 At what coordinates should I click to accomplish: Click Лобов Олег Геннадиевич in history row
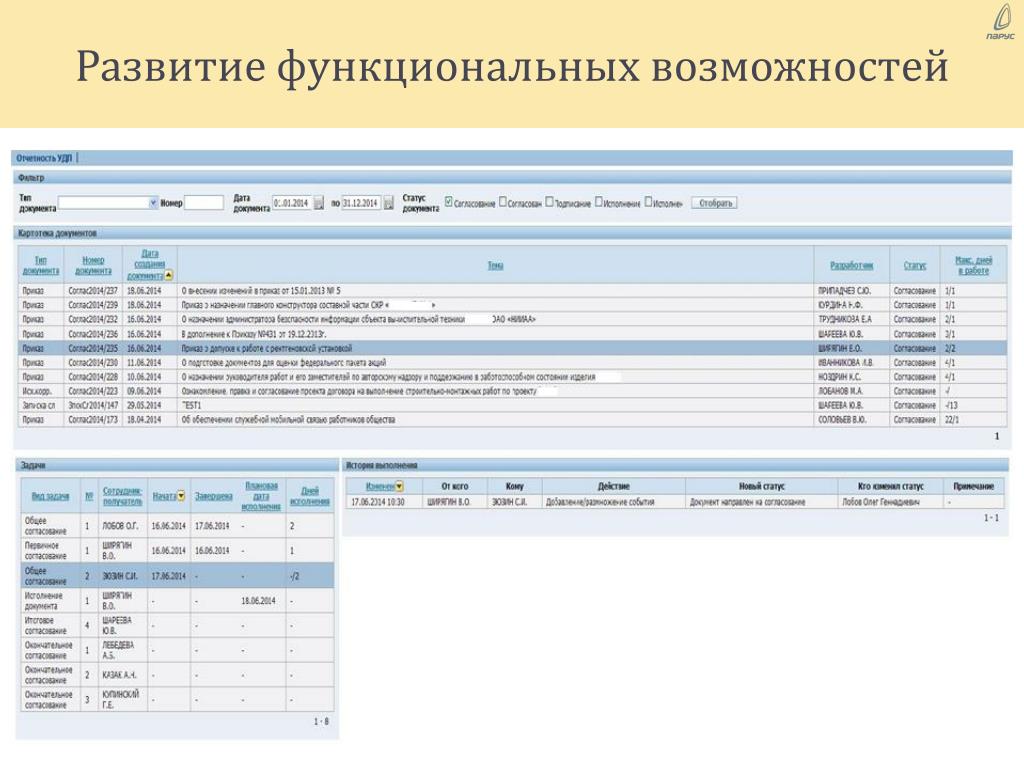click(x=881, y=502)
